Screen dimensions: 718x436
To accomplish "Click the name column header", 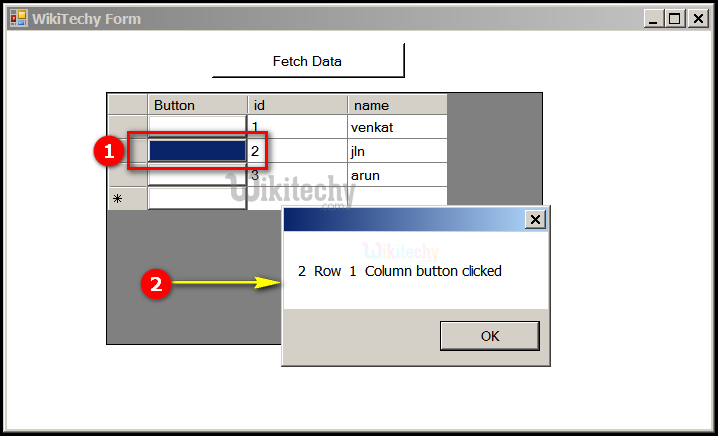I will tap(397, 105).
